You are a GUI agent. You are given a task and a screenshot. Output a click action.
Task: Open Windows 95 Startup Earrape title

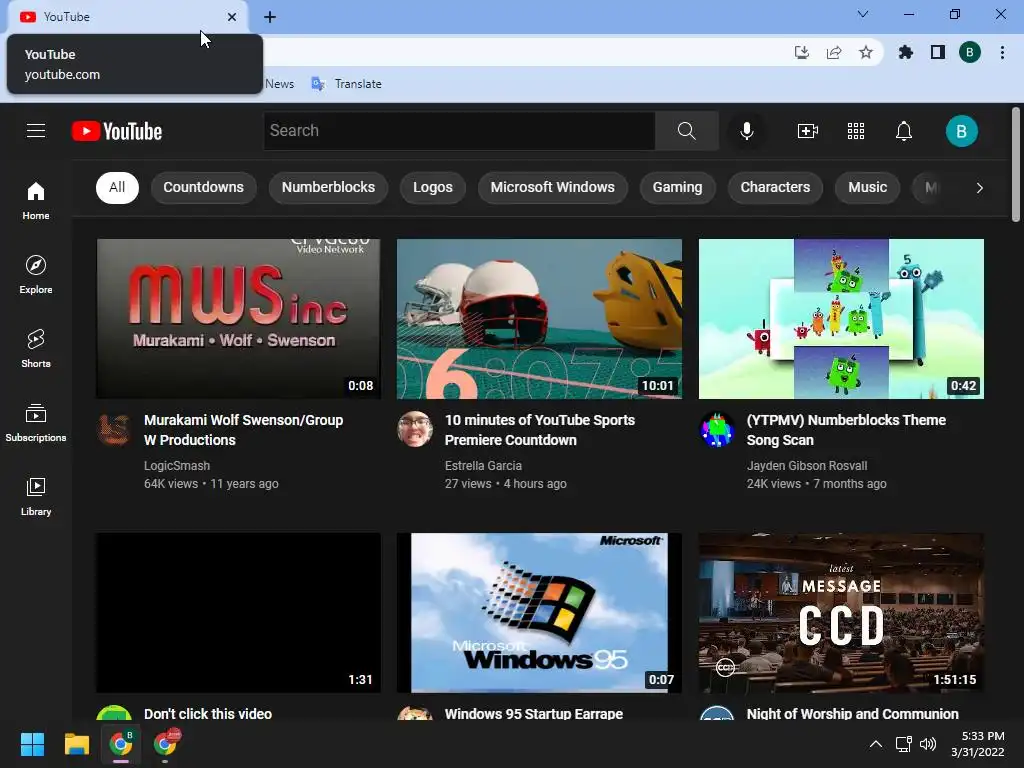click(x=534, y=713)
